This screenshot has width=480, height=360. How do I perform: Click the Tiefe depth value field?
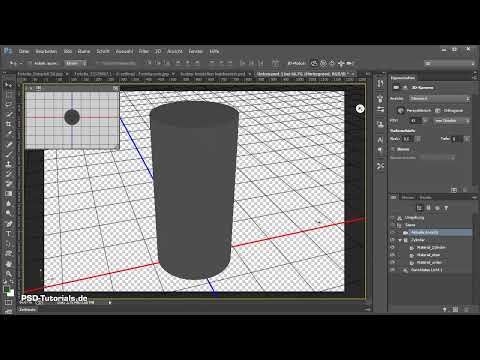click(x=456, y=139)
